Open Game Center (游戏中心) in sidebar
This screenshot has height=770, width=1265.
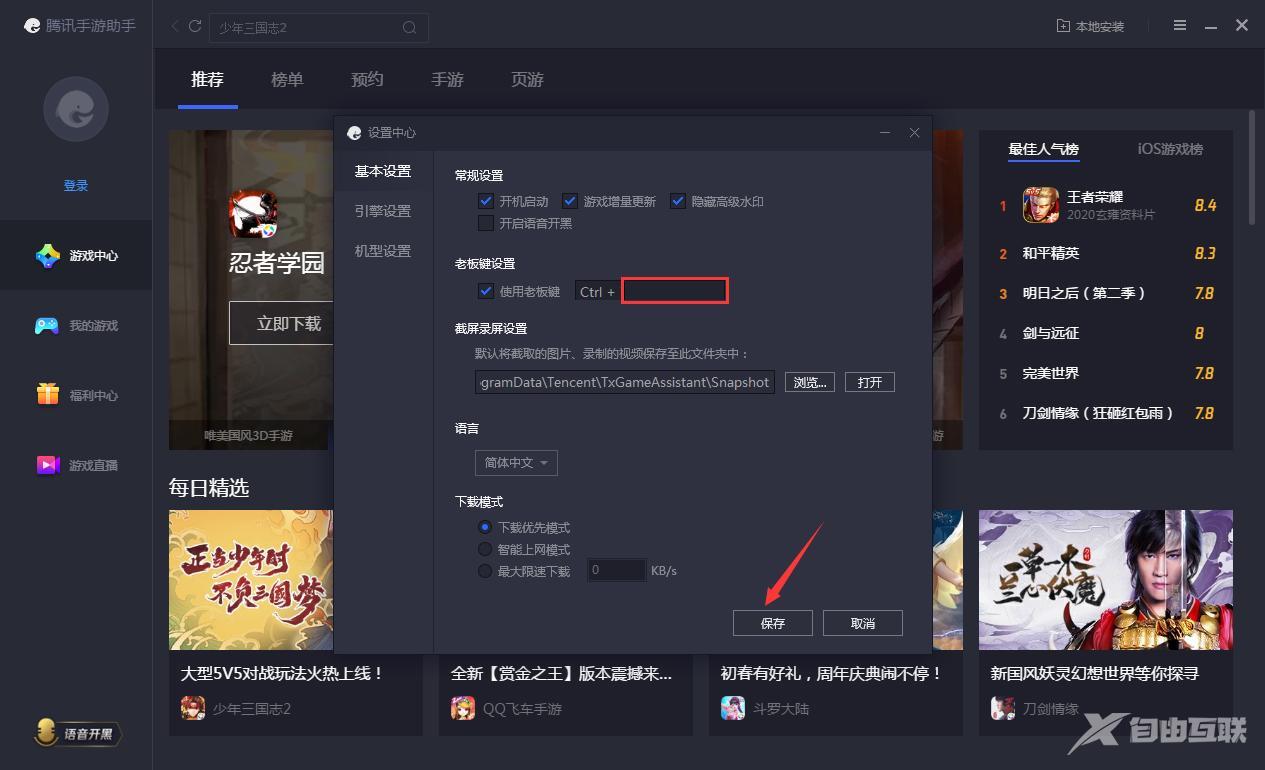point(76,256)
